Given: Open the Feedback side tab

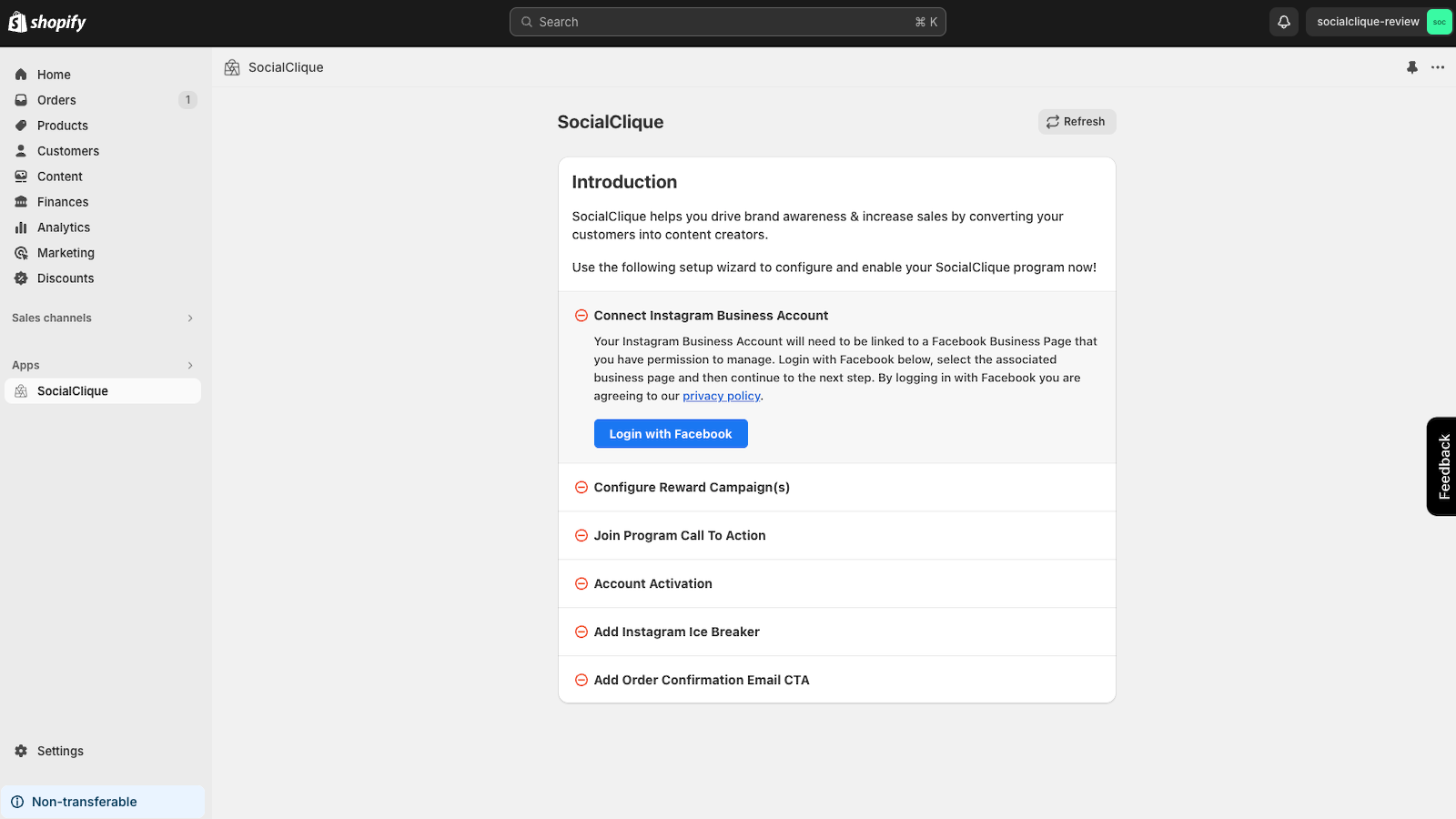Looking at the screenshot, I should click(x=1441, y=466).
